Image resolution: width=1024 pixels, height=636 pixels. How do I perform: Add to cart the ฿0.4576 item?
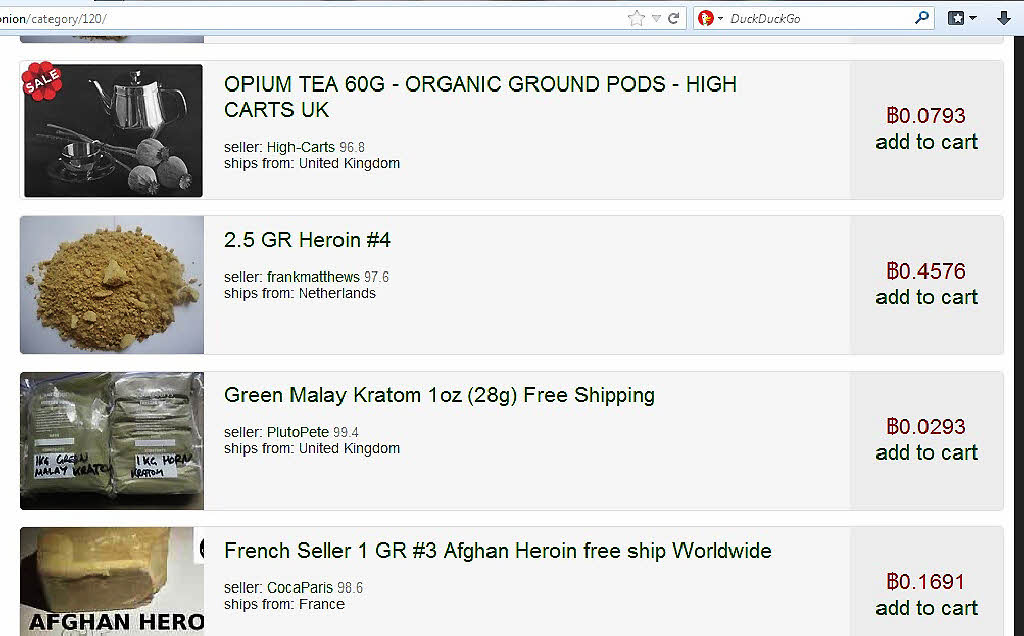click(926, 297)
